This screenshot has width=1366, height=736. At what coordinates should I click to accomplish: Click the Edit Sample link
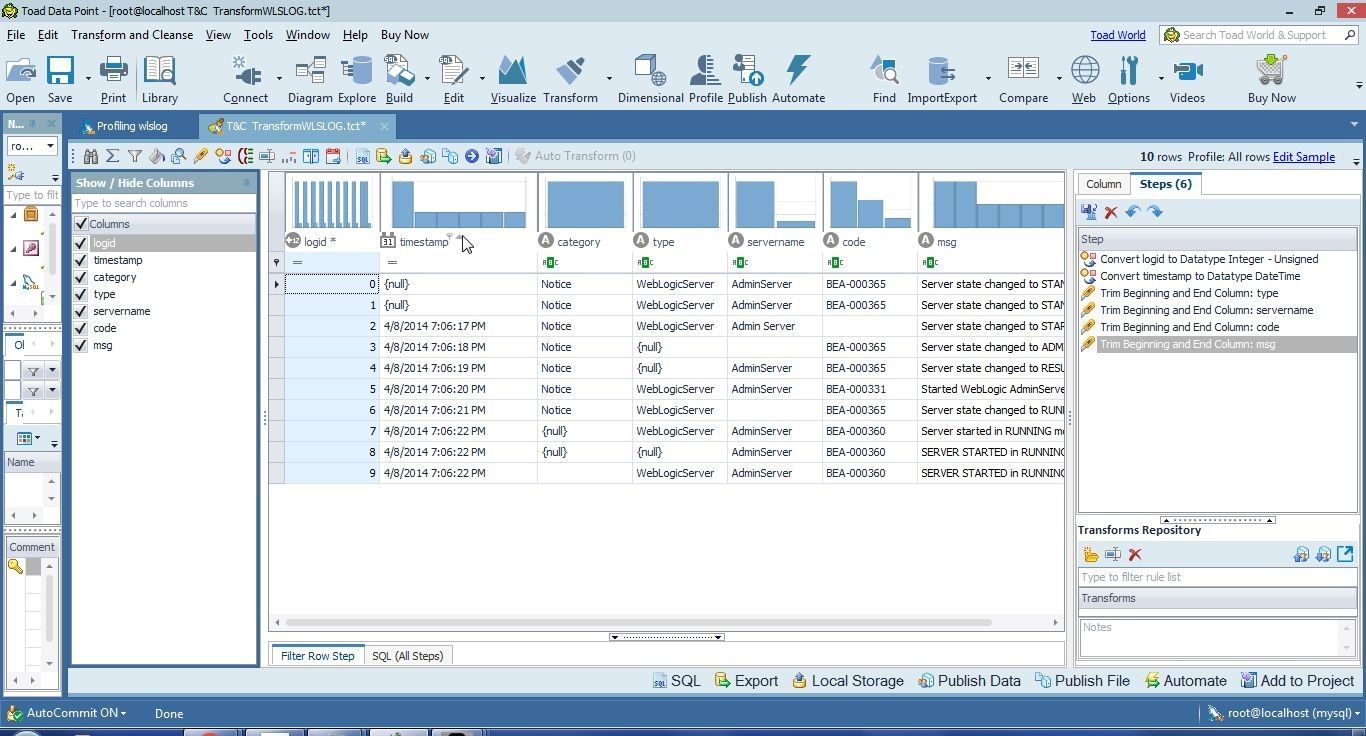pos(1303,157)
